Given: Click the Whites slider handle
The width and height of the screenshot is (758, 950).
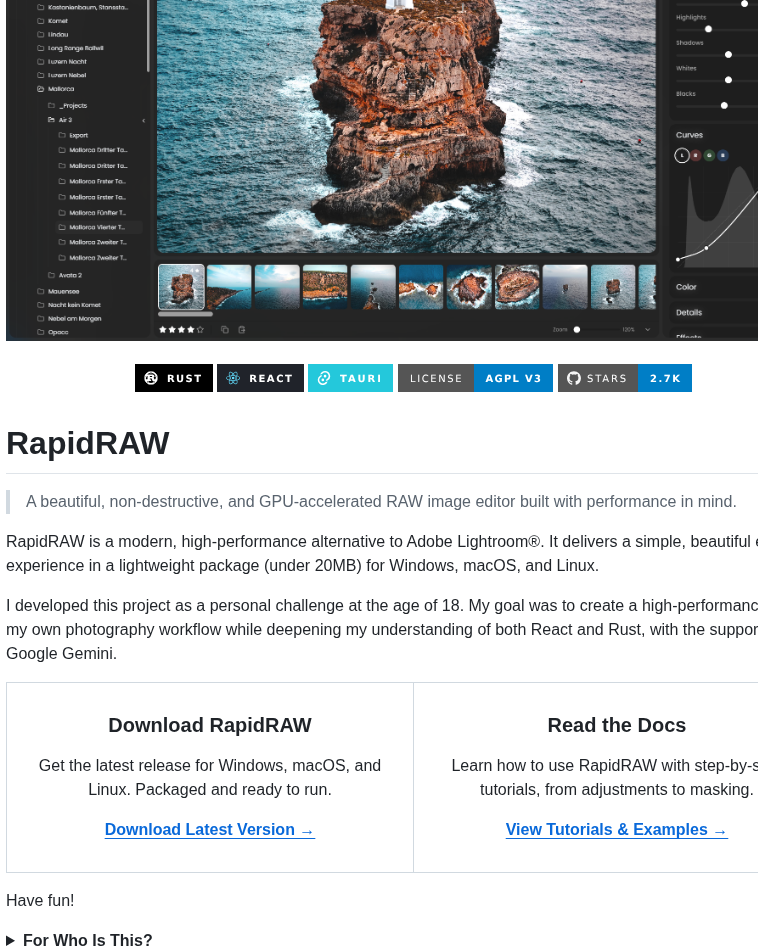Looking at the screenshot, I should 728,80.
